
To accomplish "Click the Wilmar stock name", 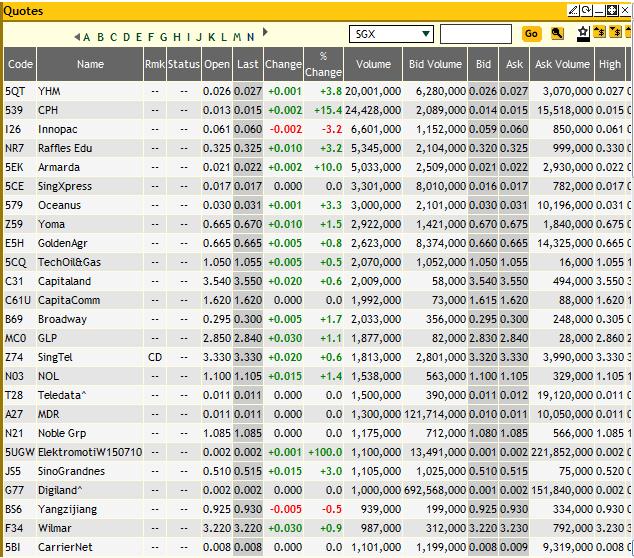I will [55, 528].
